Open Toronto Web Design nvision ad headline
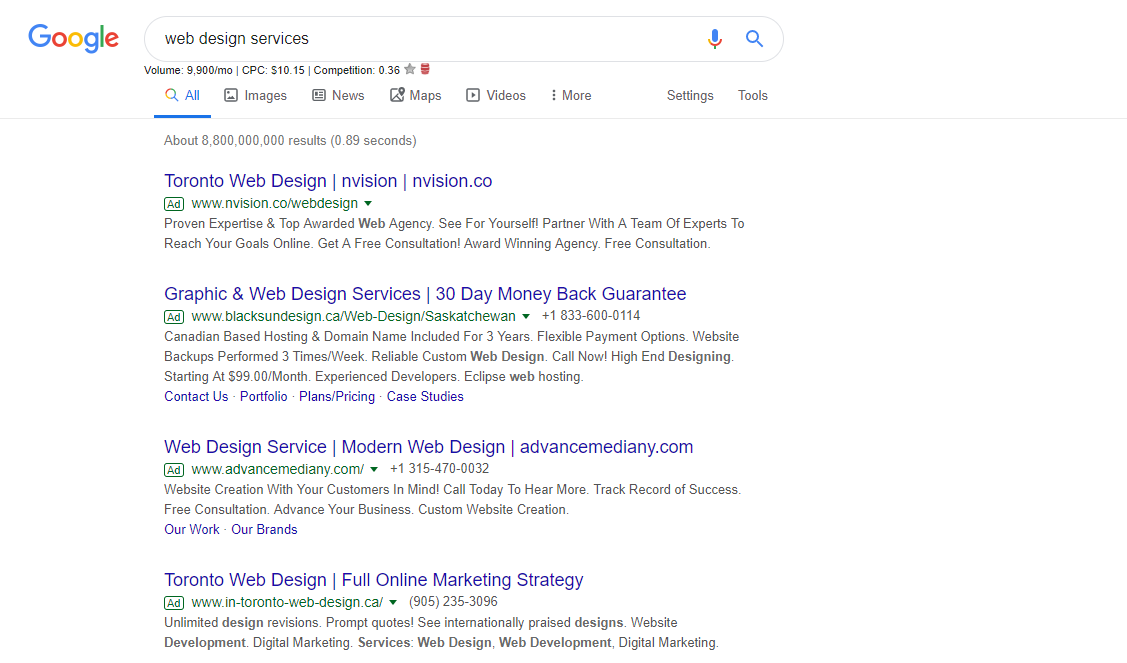 pyautogui.click(x=328, y=180)
